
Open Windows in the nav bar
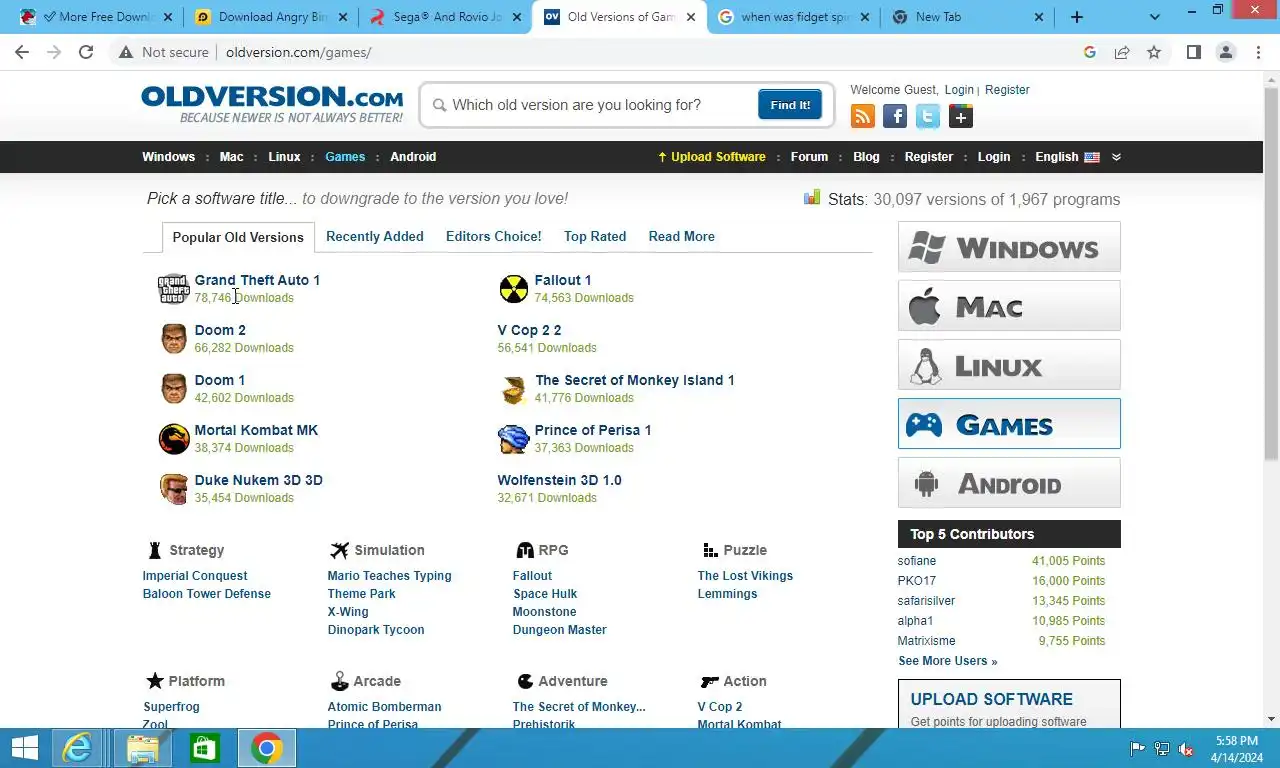point(168,157)
